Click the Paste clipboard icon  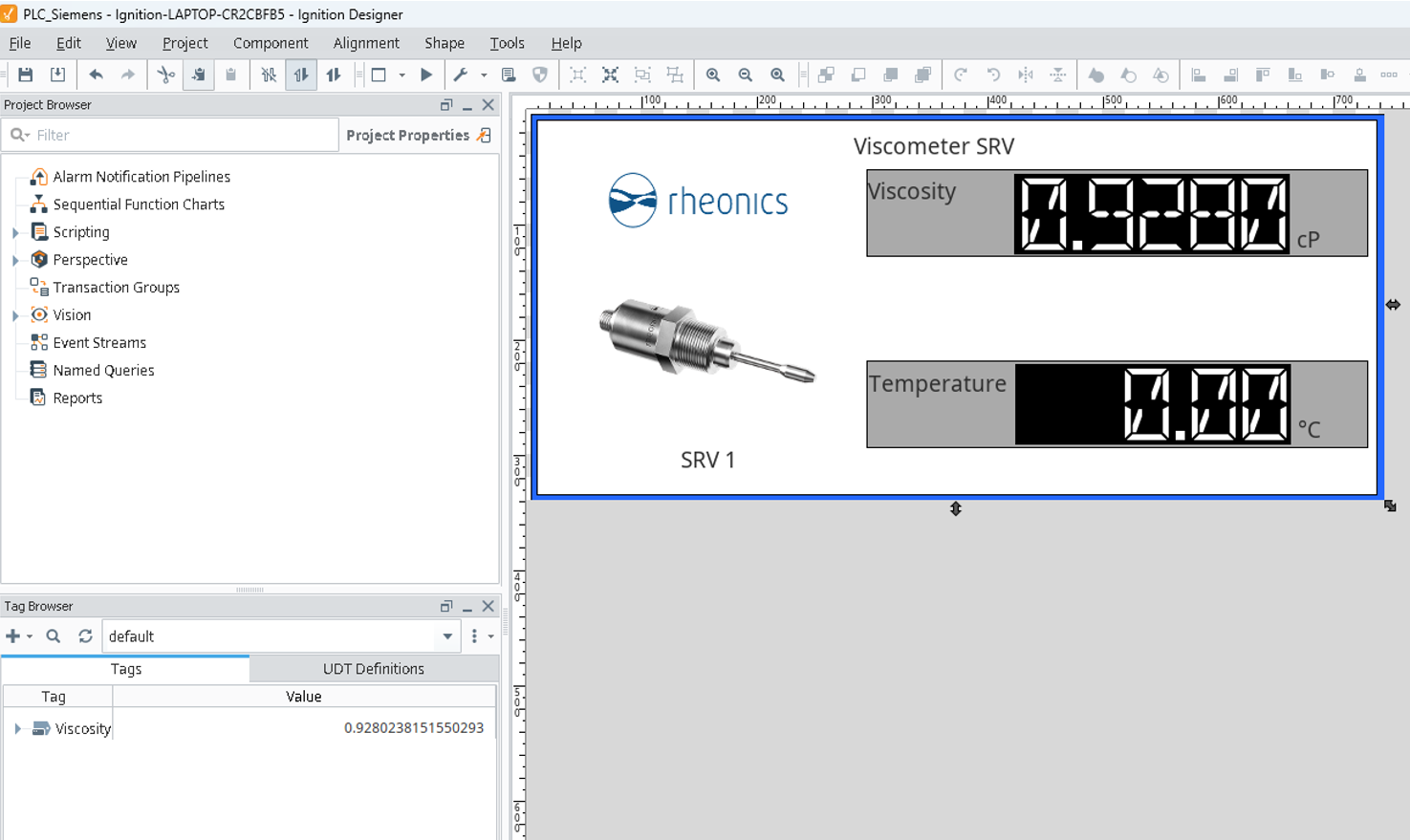click(230, 75)
